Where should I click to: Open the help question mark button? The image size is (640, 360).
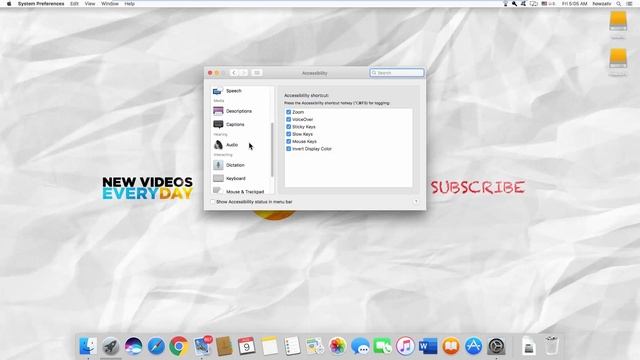point(416,202)
